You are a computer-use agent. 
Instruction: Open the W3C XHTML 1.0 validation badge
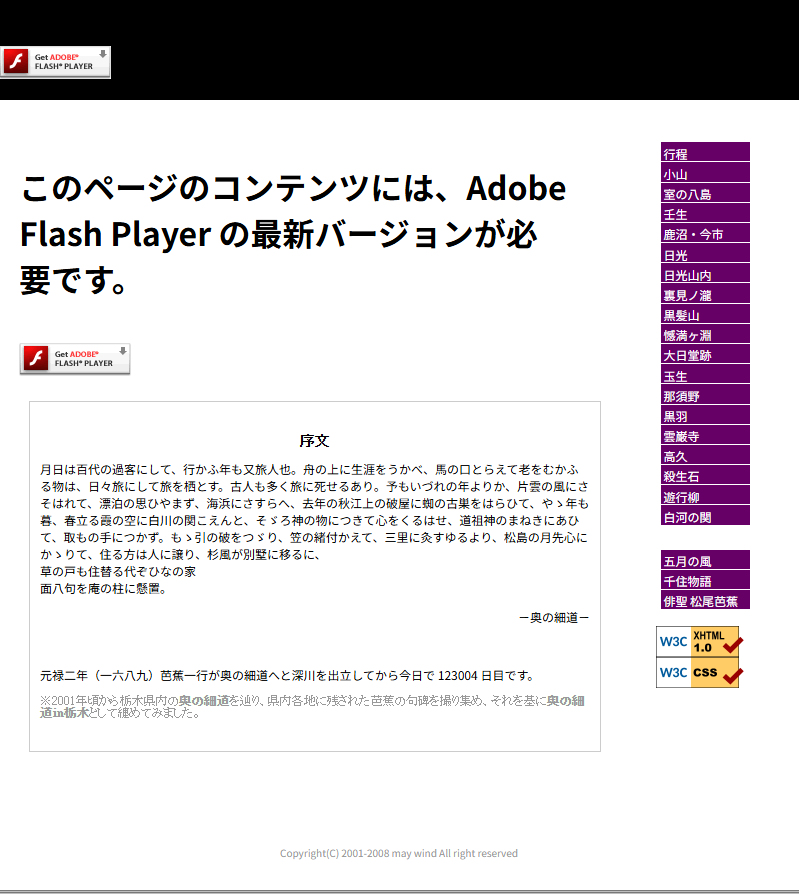699,641
